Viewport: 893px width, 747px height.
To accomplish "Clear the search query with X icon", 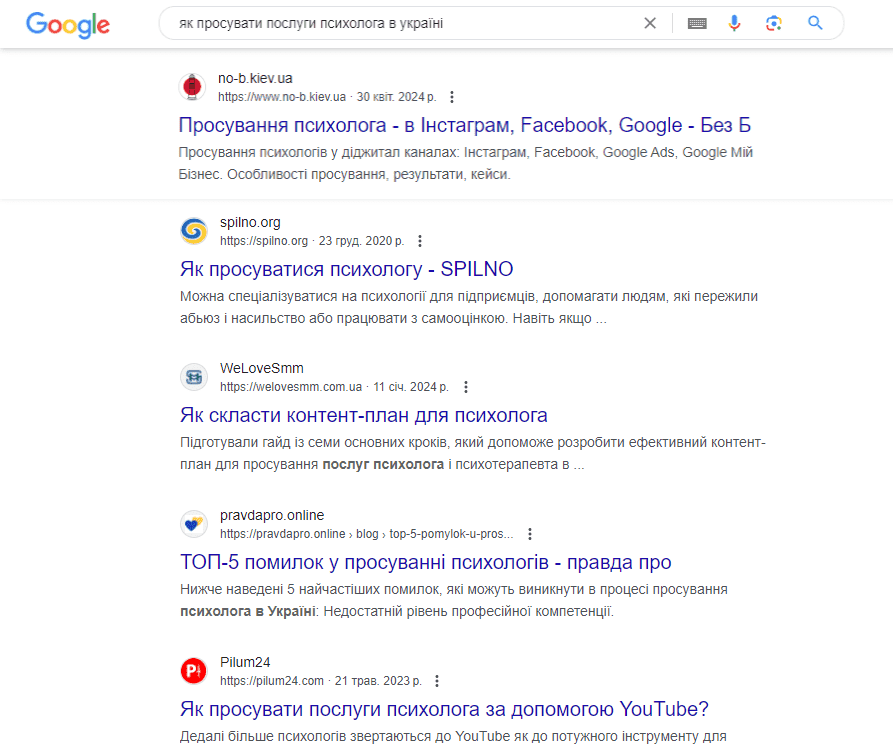I will click(x=650, y=23).
